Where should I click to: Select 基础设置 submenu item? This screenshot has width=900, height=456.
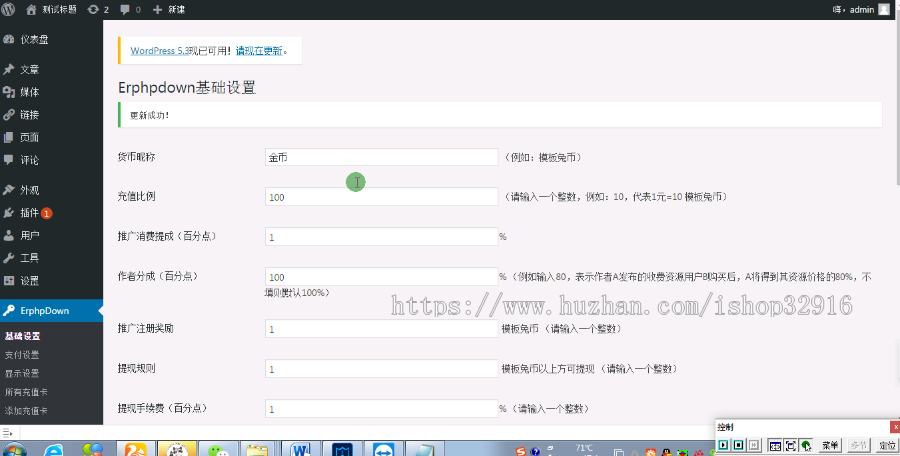(23, 336)
